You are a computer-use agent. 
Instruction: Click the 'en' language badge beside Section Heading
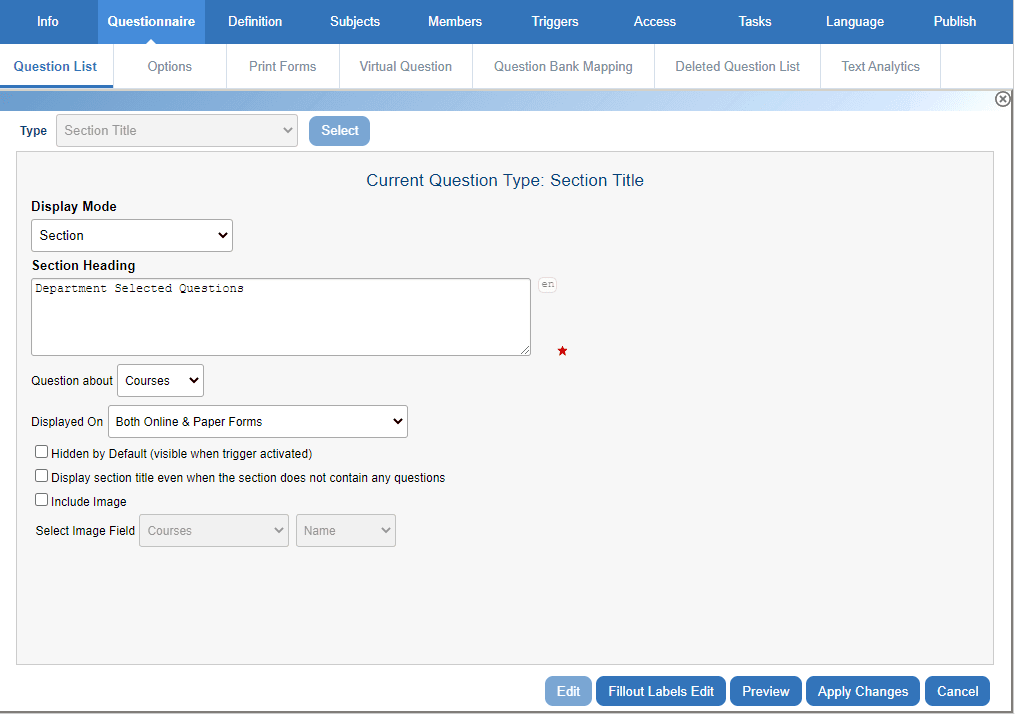point(548,285)
